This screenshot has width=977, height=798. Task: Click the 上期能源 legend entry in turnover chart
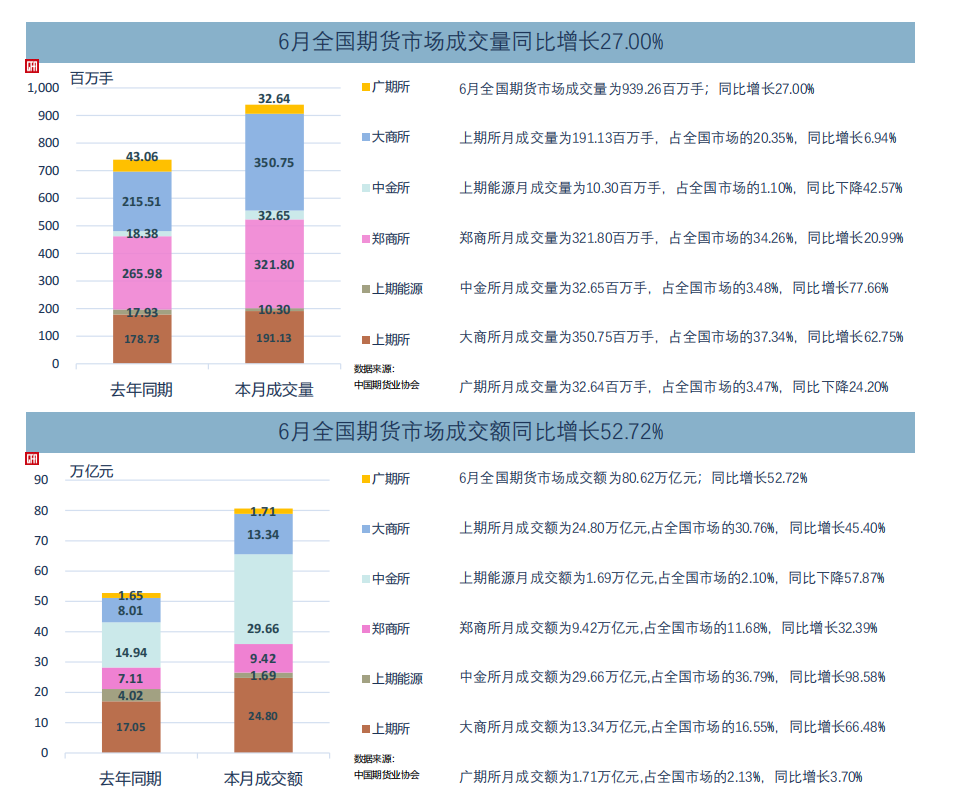point(393,678)
